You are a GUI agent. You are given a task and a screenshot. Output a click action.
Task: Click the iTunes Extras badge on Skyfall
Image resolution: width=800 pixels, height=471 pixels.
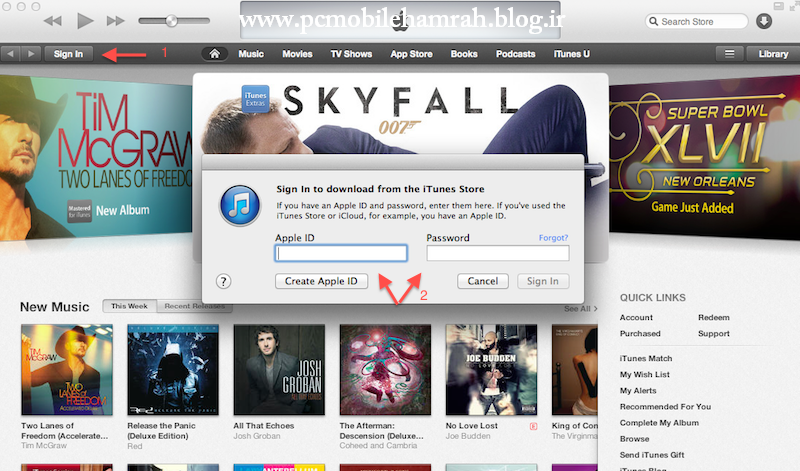click(x=255, y=98)
